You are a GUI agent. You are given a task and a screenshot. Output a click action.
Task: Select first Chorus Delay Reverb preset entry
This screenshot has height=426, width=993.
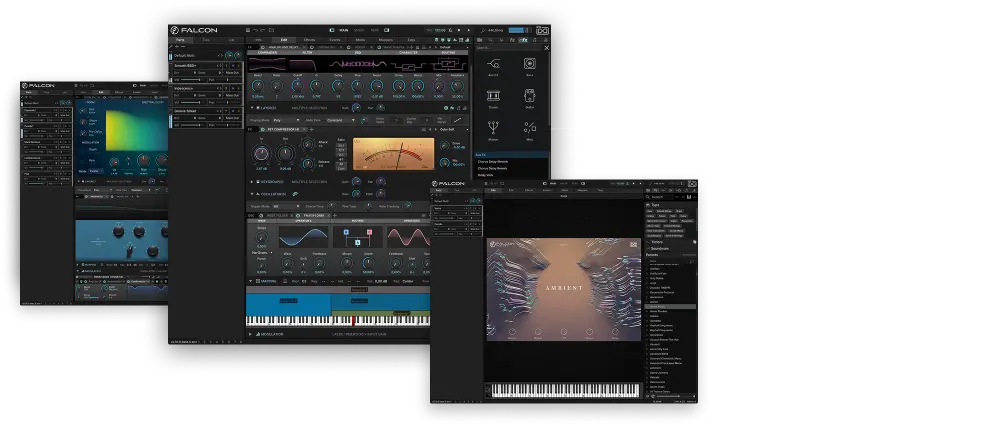coord(493,161)
